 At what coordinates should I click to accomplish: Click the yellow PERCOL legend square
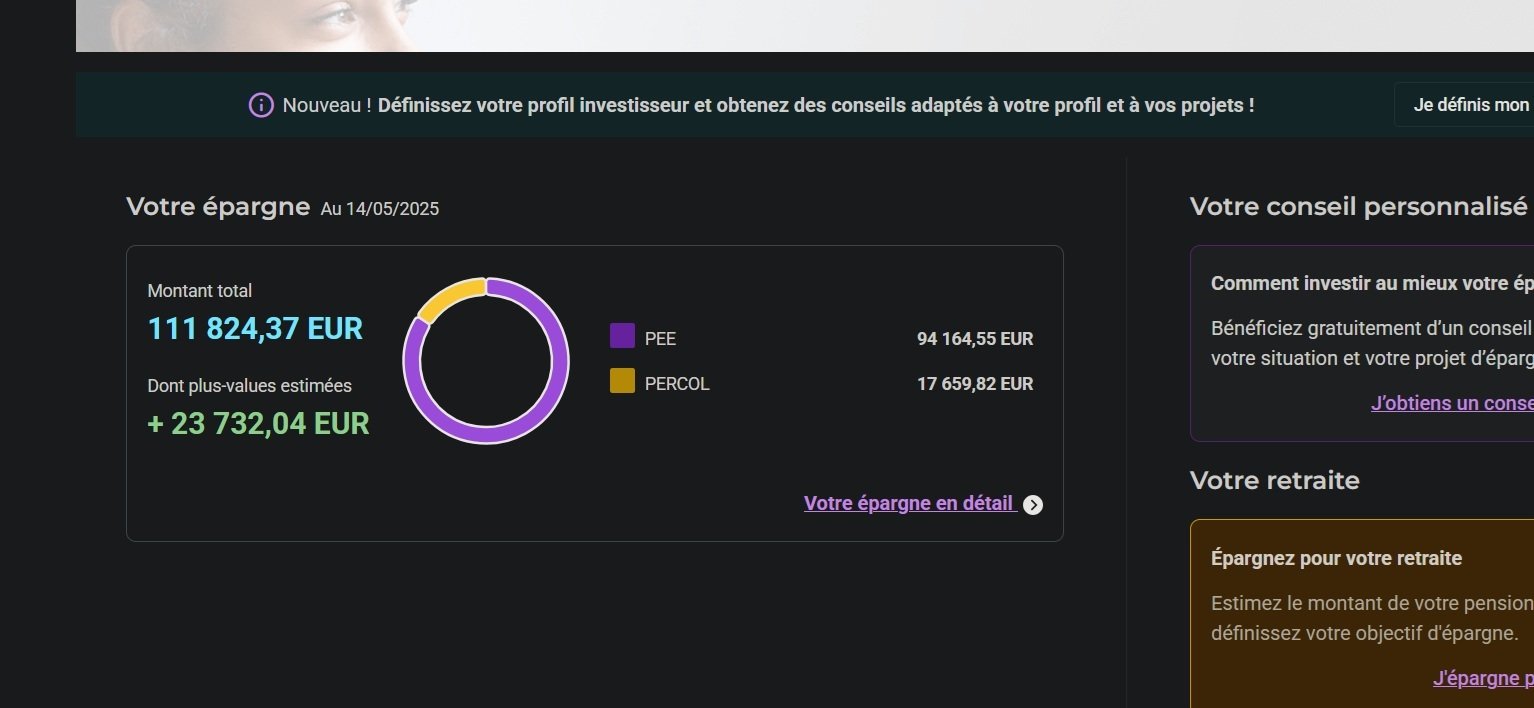[622, 380]
